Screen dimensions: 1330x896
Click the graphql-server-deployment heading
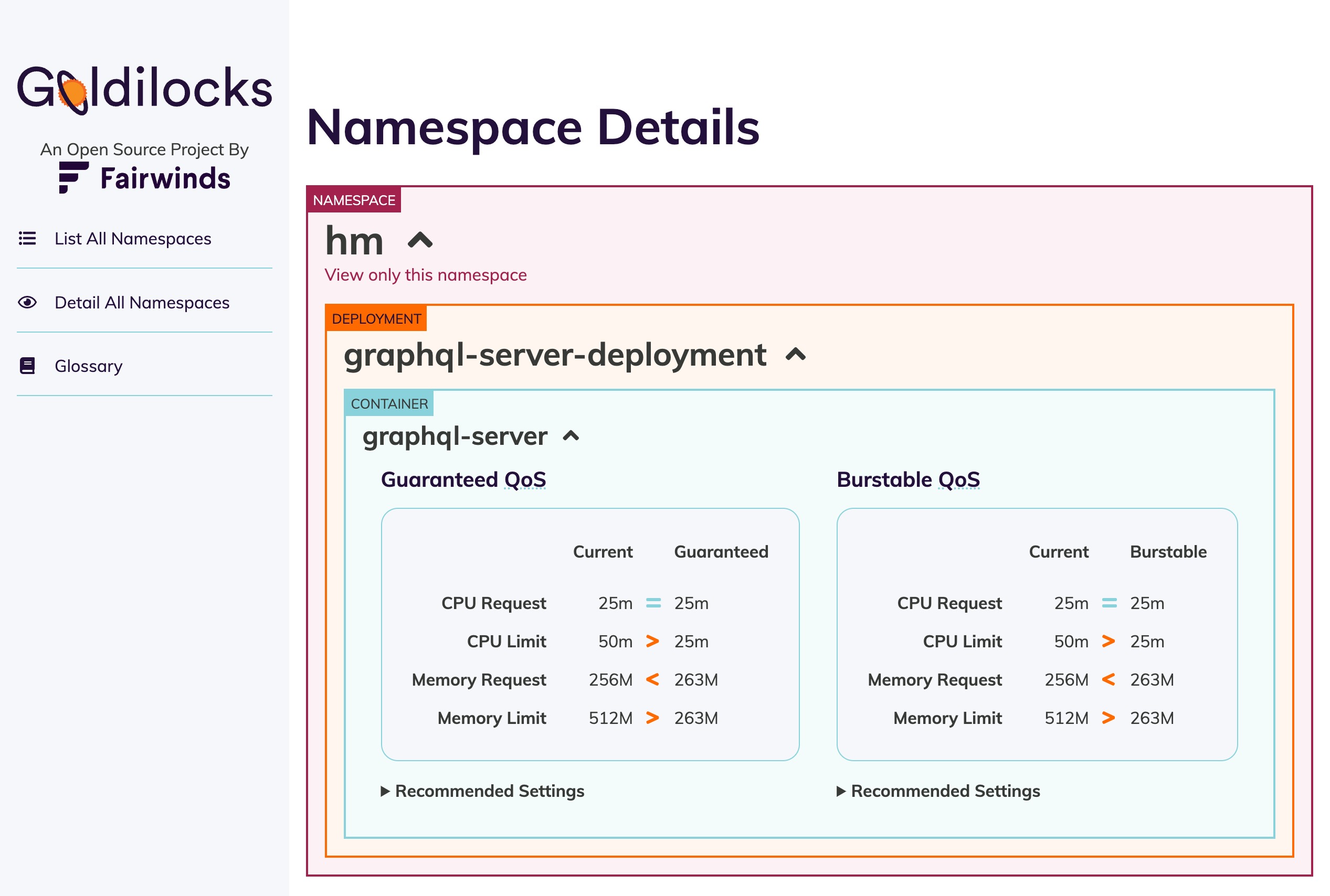coord(554,355)
